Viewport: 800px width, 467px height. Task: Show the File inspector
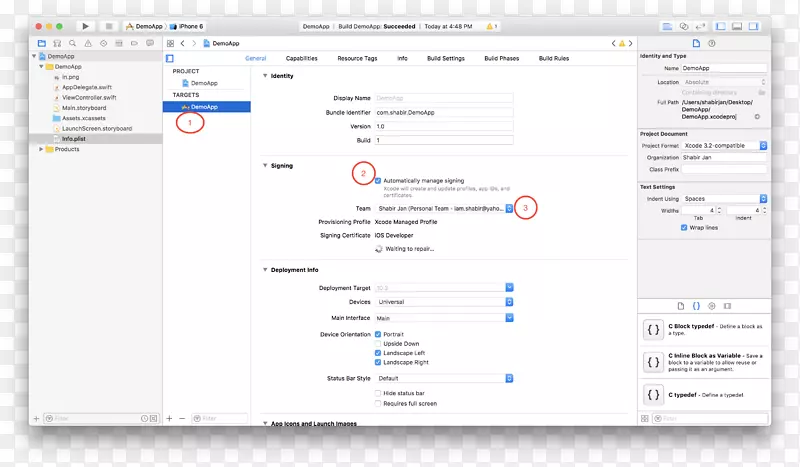pos(696,43)
